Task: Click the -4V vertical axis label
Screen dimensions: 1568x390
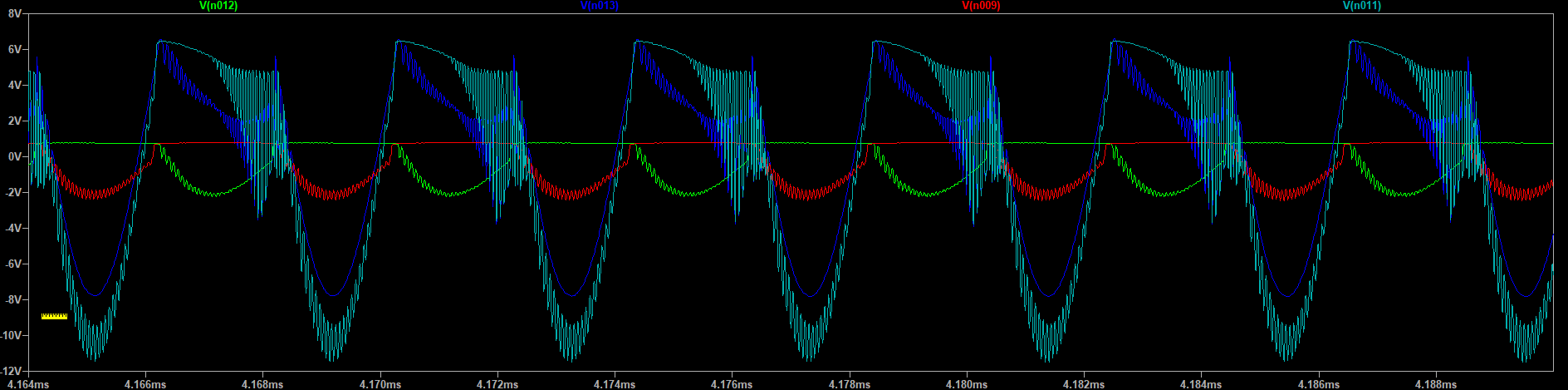Action: point(12,229)
